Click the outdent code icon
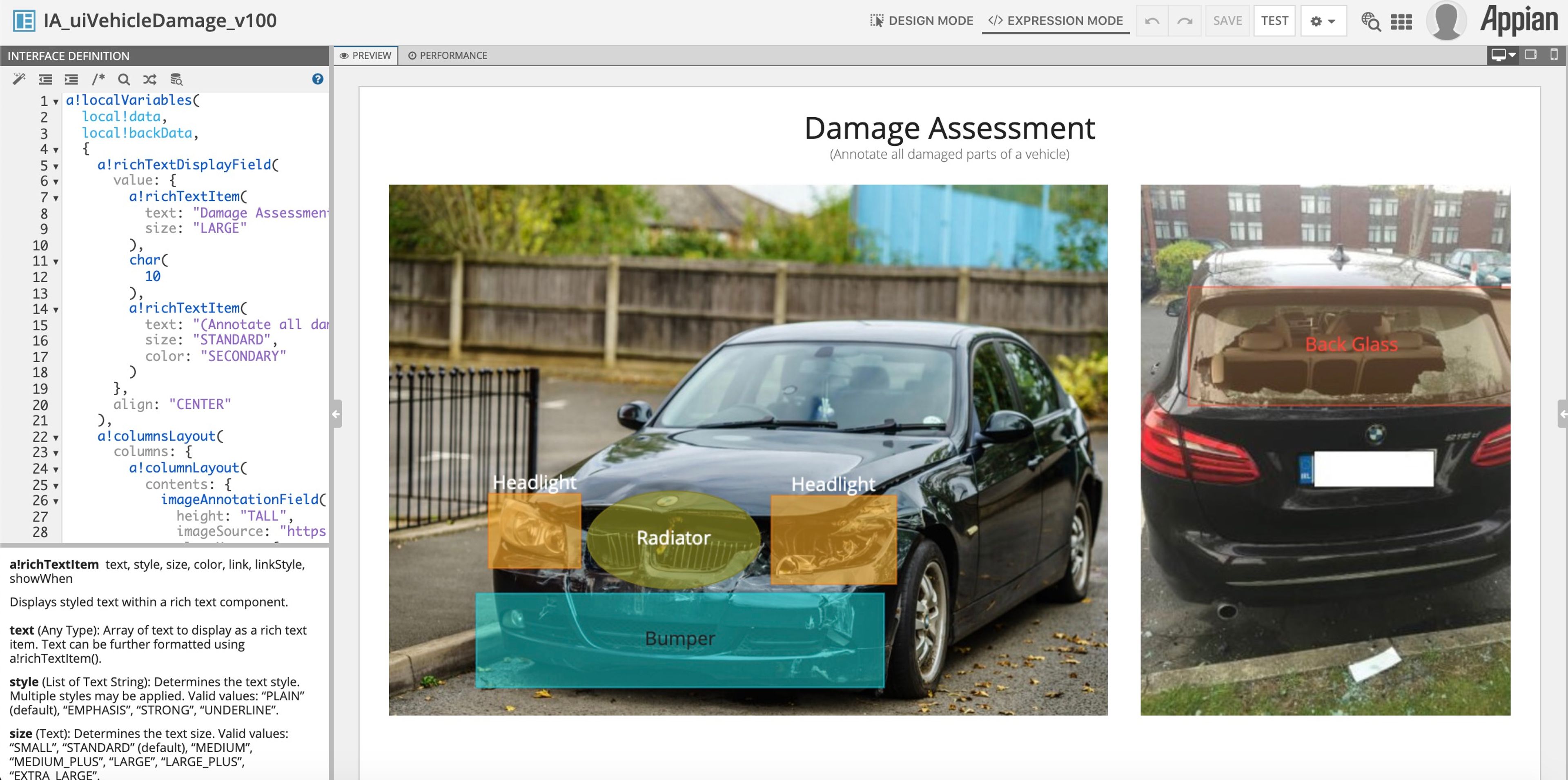The height and width of the screenshot is (780, 1568). pyautogui.click(x=45, y=79)
